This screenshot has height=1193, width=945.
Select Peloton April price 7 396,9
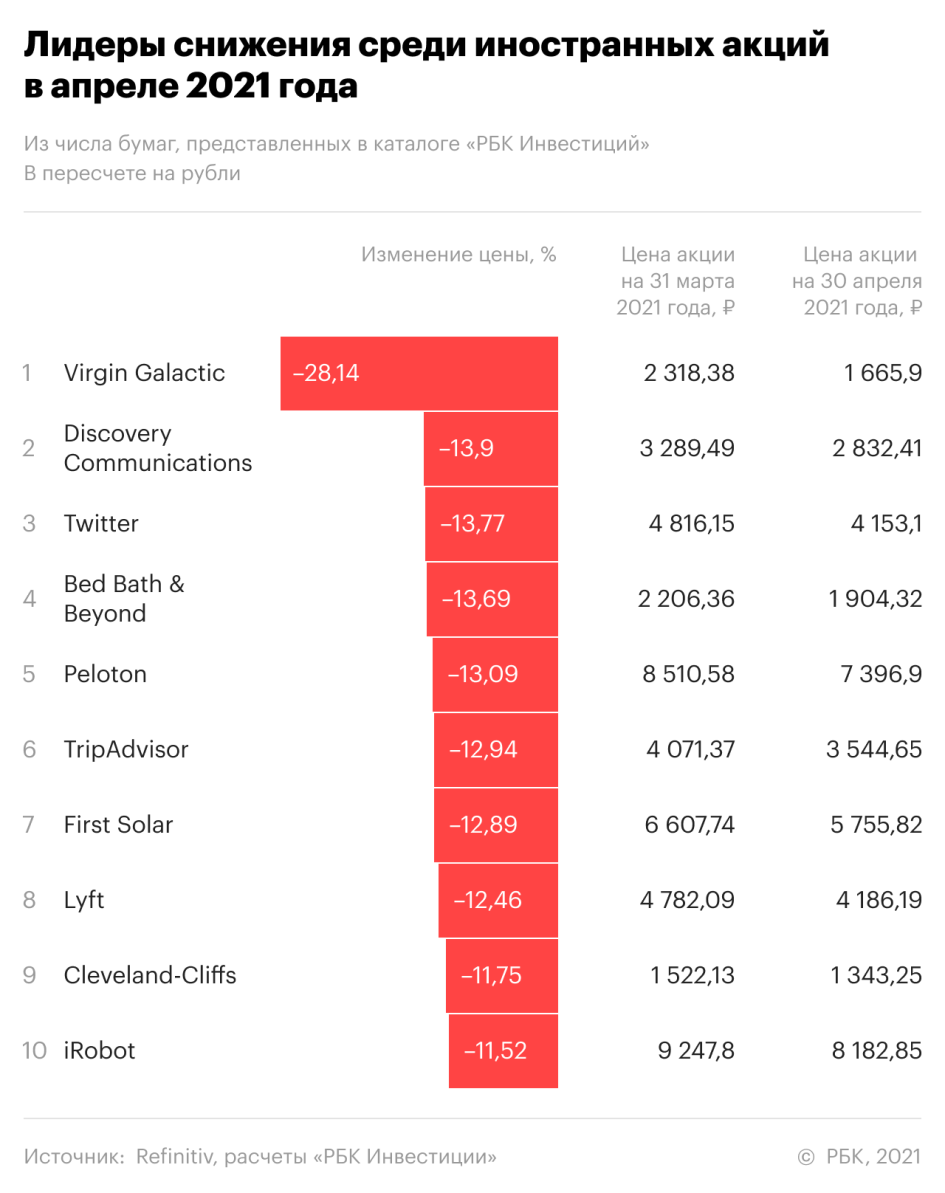[x=881, y=675]
